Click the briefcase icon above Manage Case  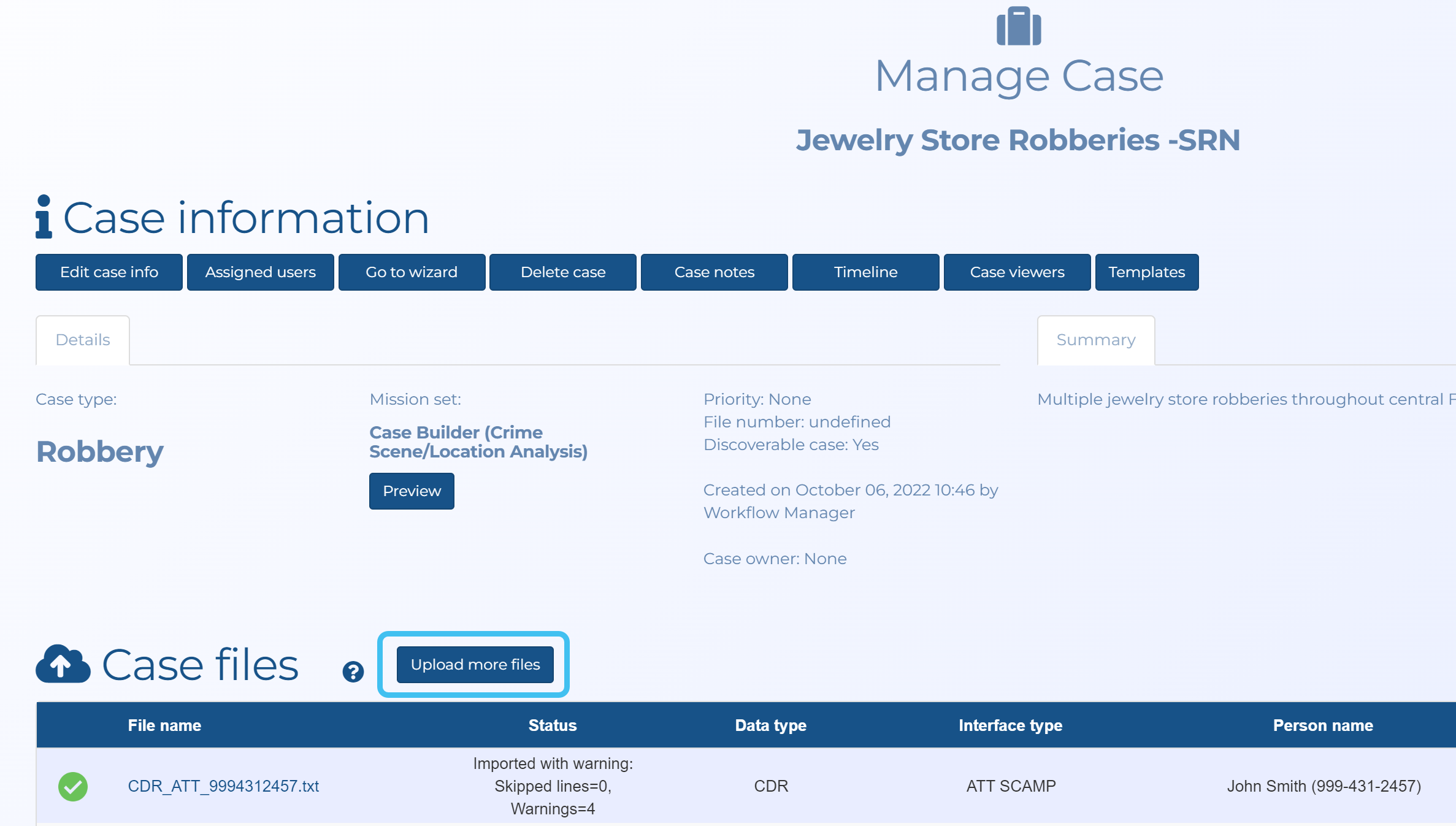click(1019, 26)
